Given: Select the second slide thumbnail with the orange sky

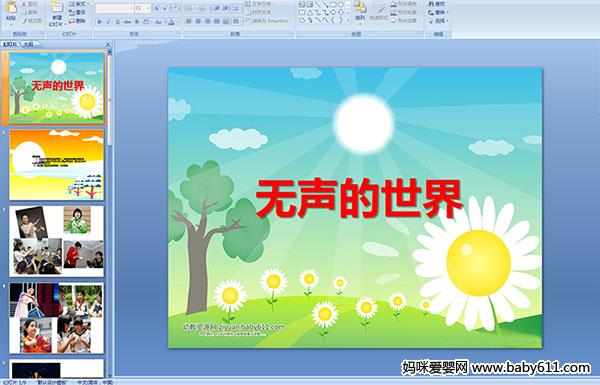Looking at the screenshot, I should (56, 165).
